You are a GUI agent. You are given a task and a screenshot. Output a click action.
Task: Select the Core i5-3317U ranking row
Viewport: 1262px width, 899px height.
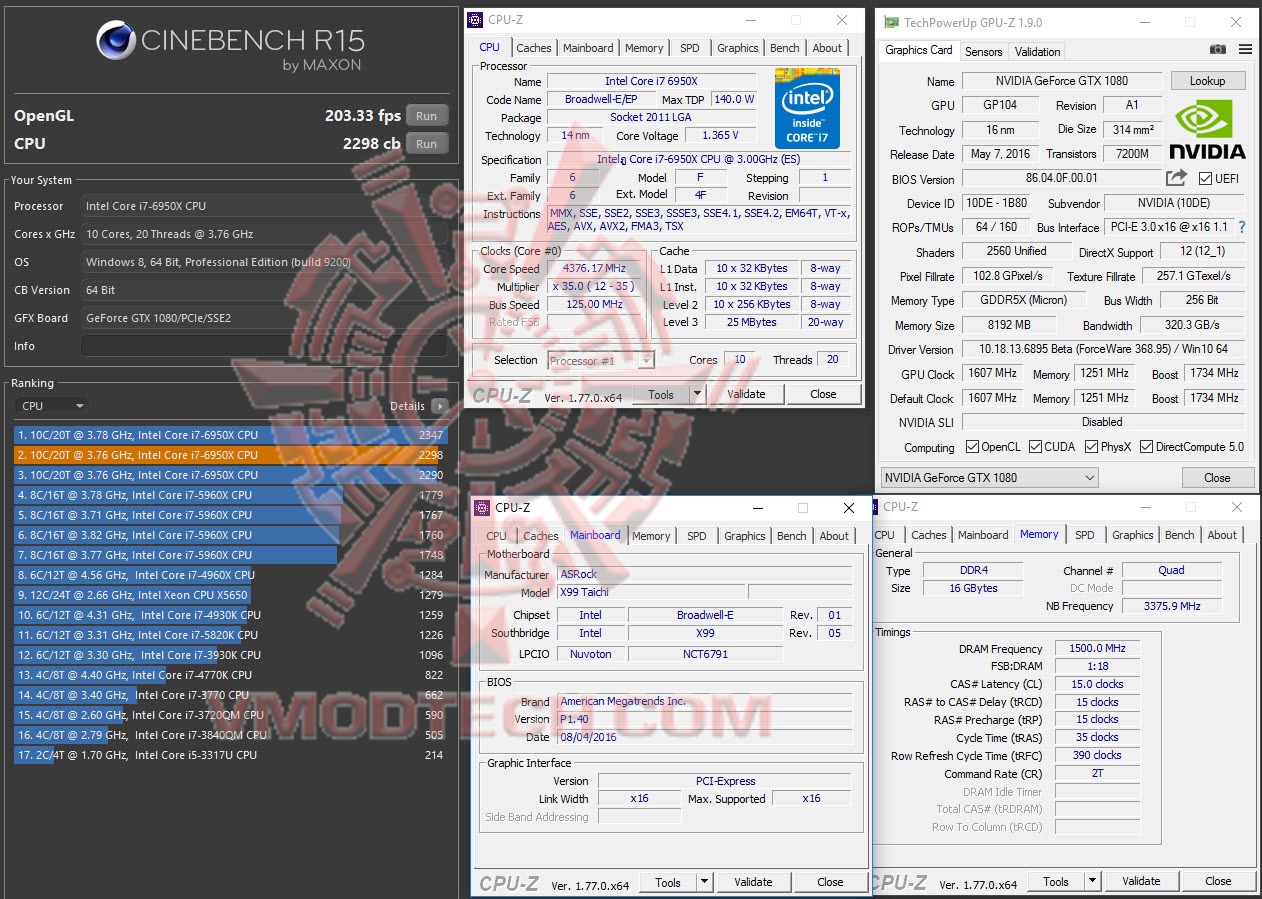[231, 755]
